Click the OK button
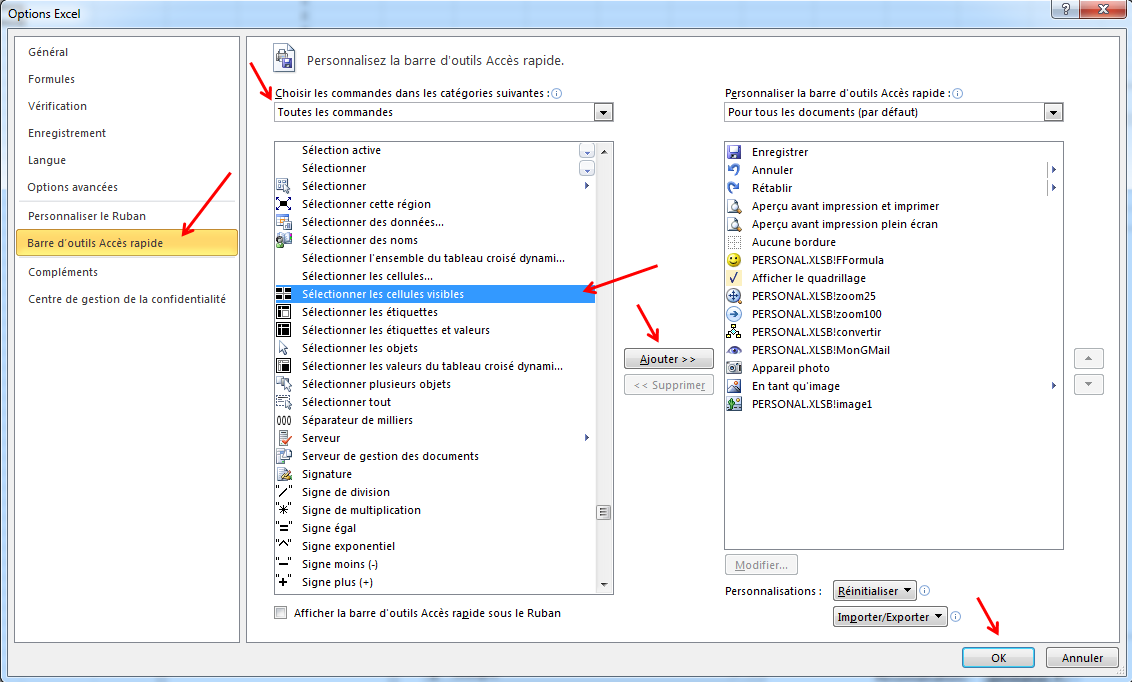Screen dimensions: 1132x682 click(x=998, y=657)
